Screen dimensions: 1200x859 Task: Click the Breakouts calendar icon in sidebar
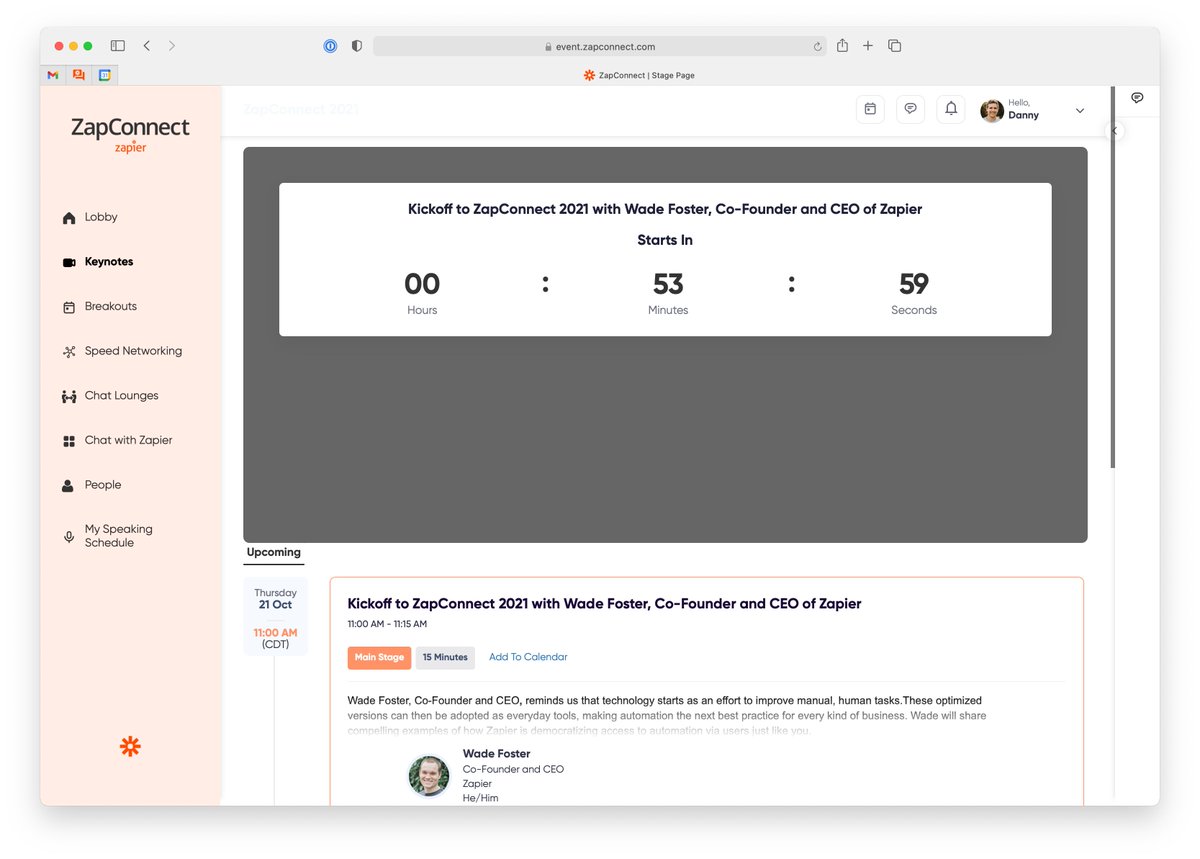click(69, 307)
